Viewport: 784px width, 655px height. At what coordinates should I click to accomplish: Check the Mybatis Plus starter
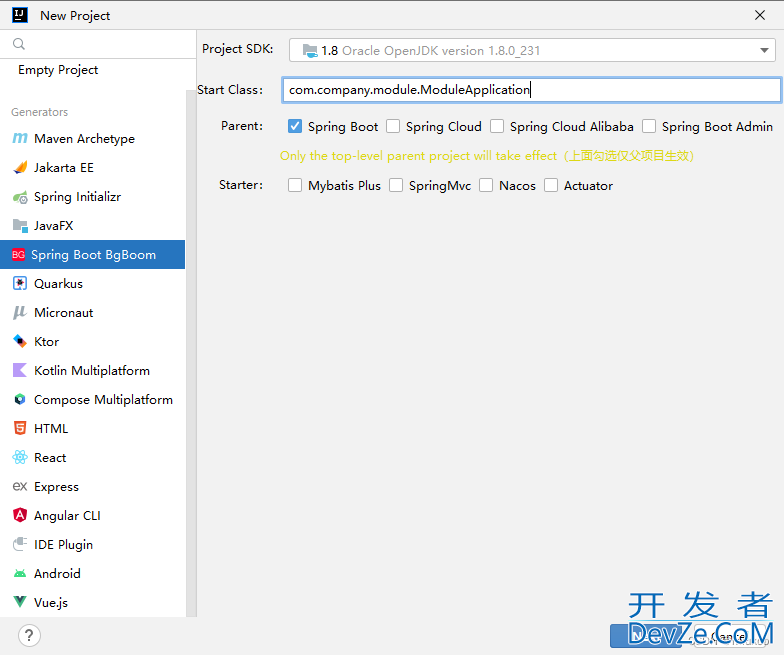click(295, 186)
